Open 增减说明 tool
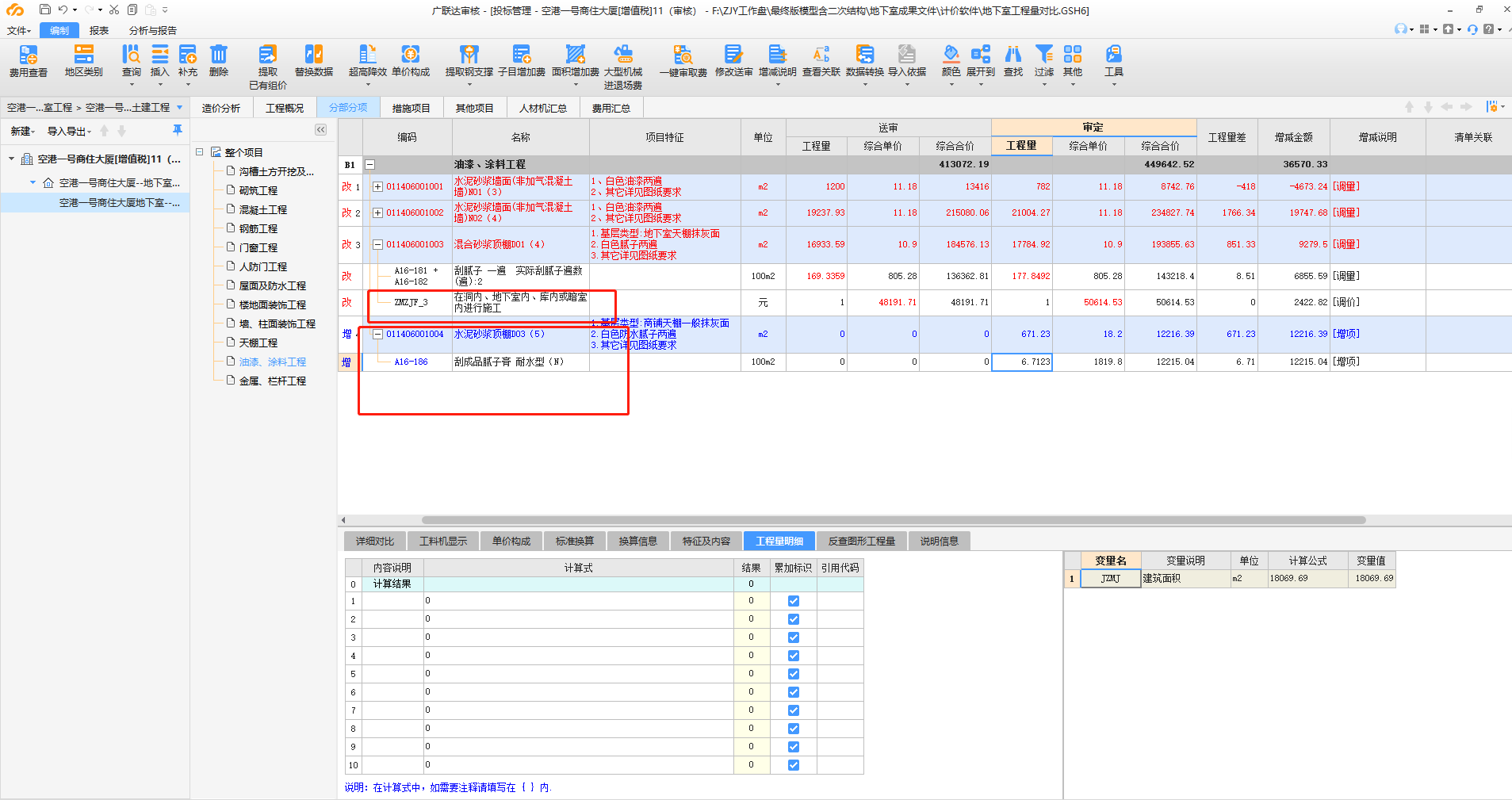Viewport: 1512px width, 800px height. coord(777,61)
